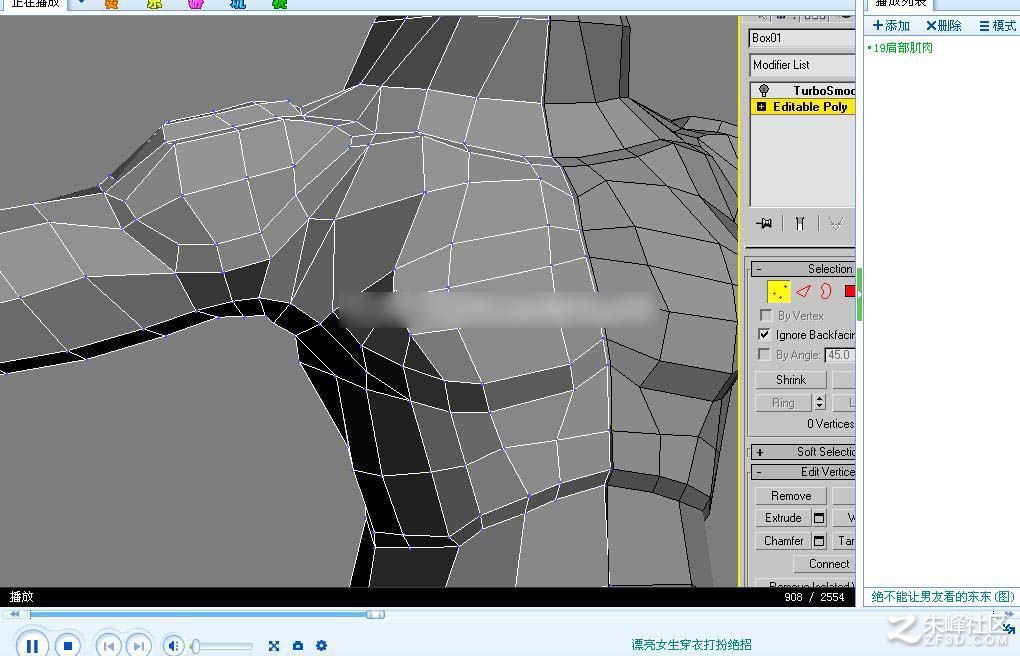Enable the By Angle checkbox
Viewport: 1020px width, 656px height.
764,355
